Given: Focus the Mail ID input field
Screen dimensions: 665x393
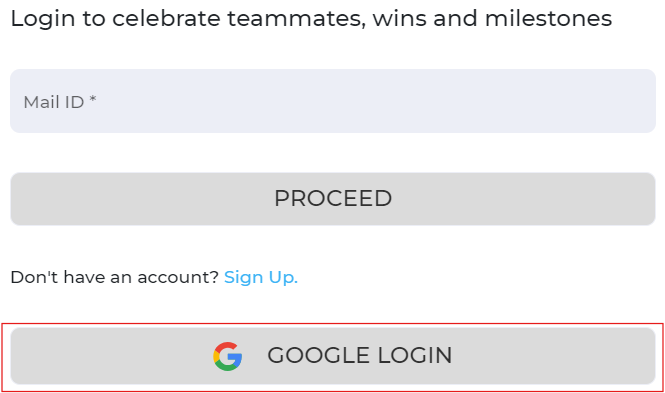Looking at the screenshot, I should (x=333, y=101).
